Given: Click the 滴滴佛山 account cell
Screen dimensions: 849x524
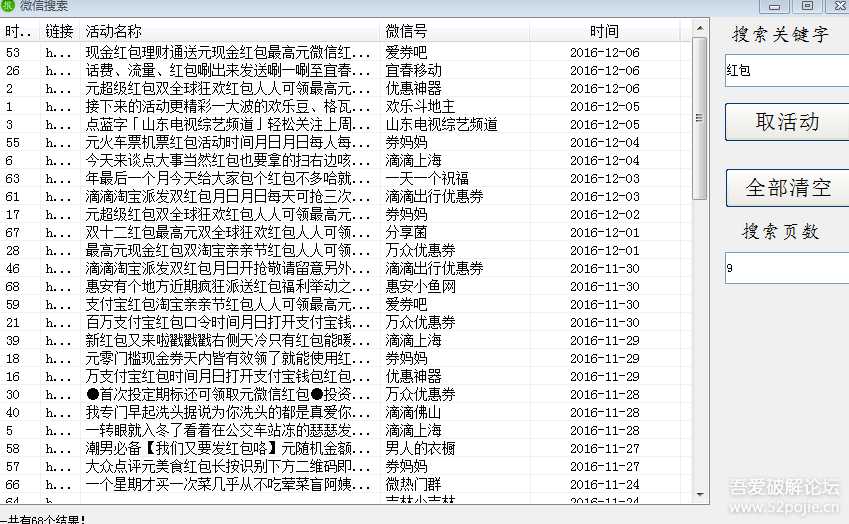Looking at the screenshot, I should click(414, 412).
